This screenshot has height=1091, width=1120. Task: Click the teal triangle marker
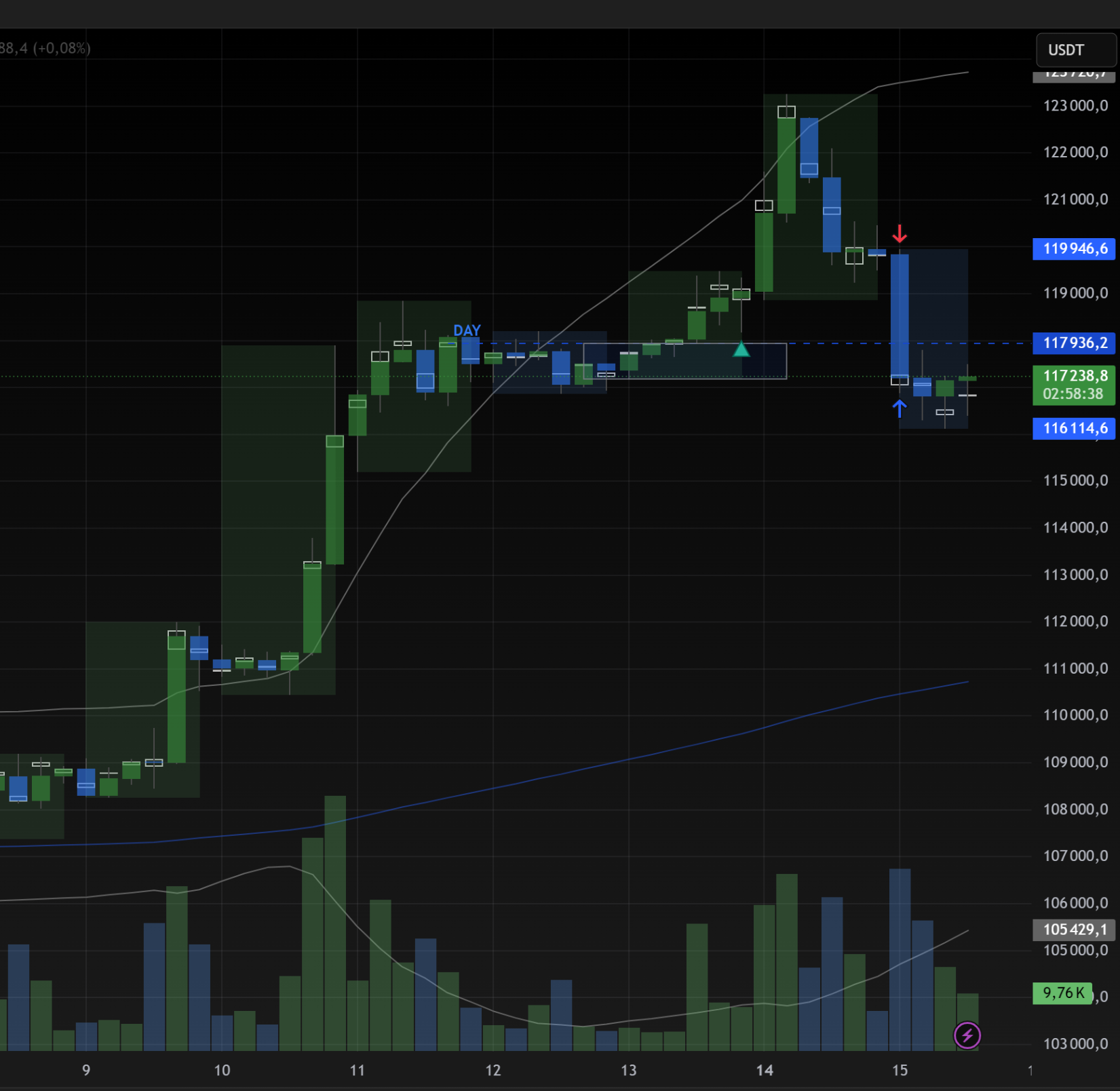coord(741,349)
